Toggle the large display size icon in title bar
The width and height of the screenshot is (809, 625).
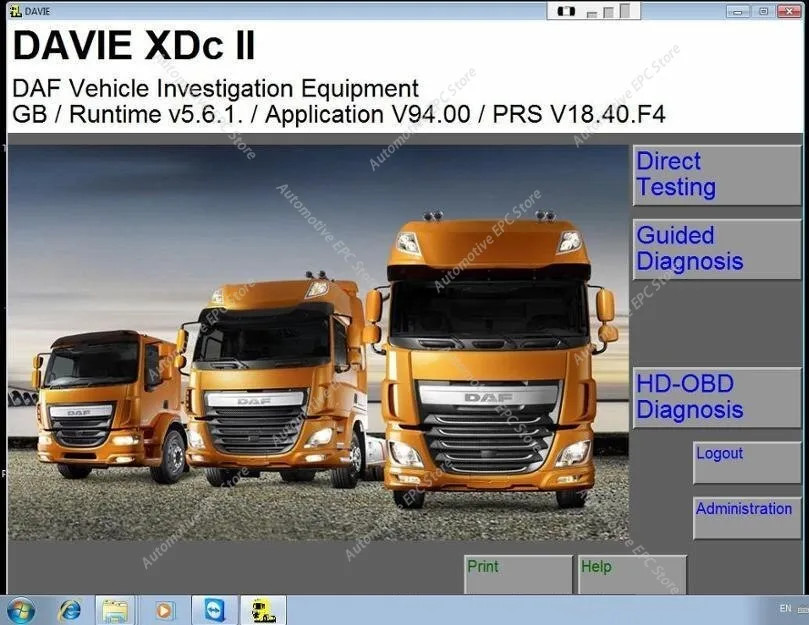(627, 10)
